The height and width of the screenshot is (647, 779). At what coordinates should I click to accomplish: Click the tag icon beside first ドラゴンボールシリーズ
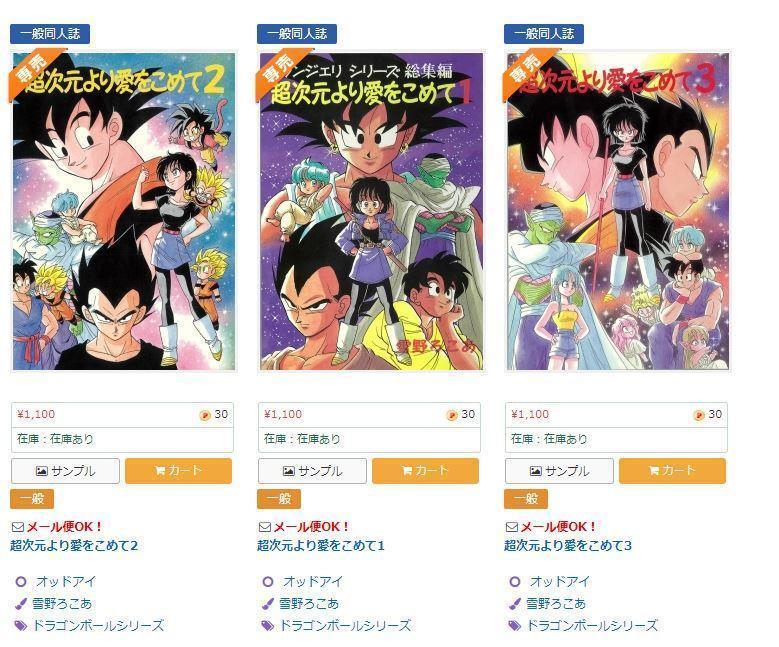(x=20, y=625)
